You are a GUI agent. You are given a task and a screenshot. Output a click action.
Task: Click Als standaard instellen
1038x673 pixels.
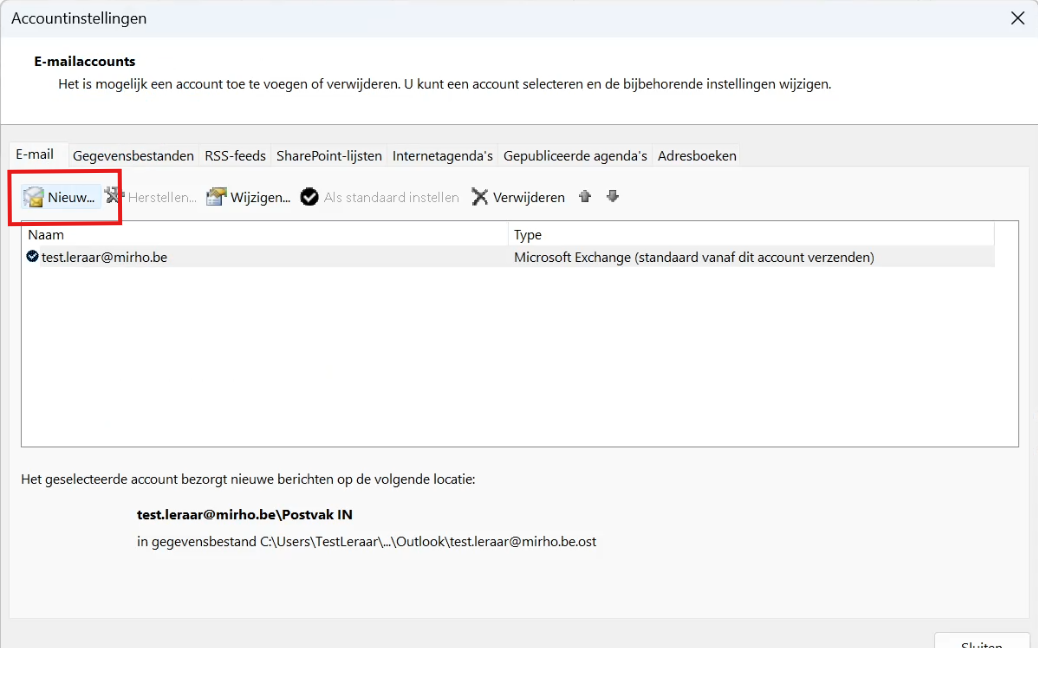(x=380, y=197)
